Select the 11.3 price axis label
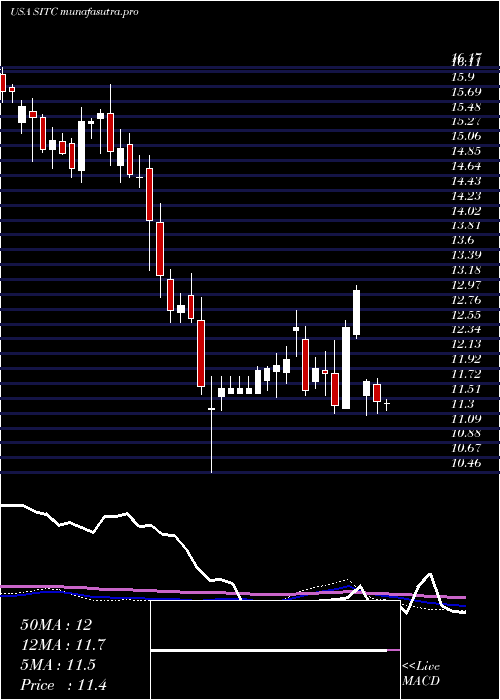 pos(462,404)
